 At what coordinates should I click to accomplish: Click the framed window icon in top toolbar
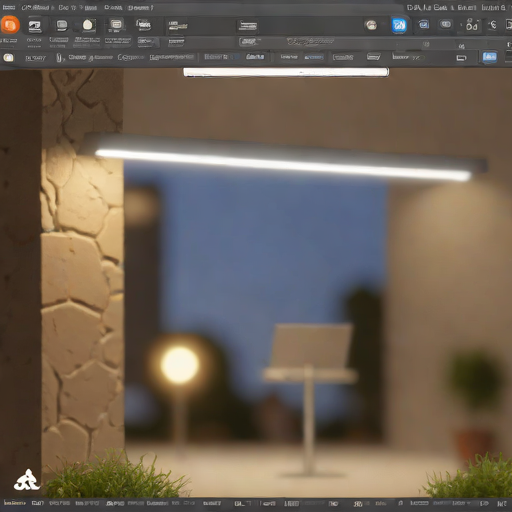click(116, 24)
